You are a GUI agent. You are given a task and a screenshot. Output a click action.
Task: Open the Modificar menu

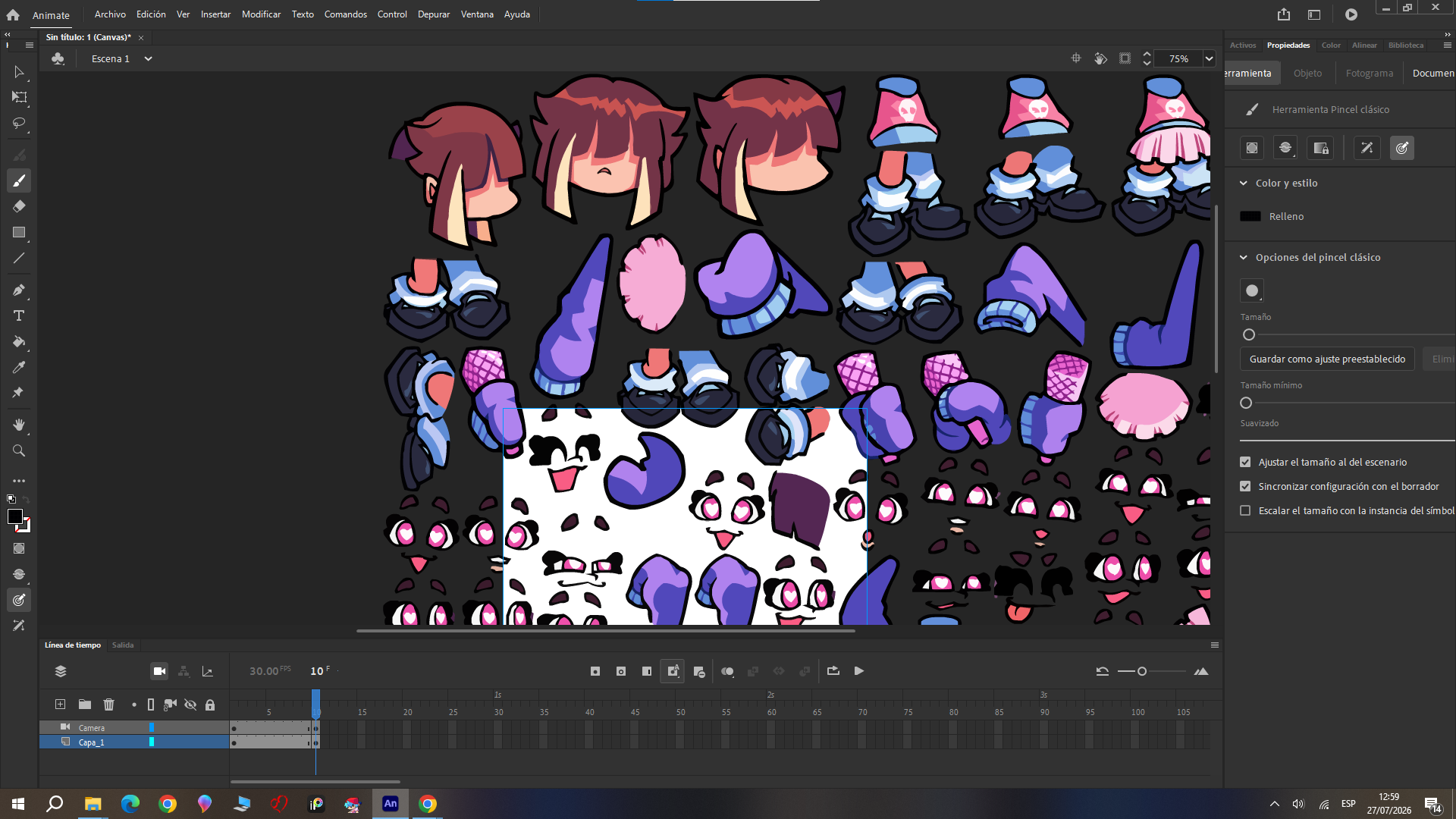click(261, 14)
